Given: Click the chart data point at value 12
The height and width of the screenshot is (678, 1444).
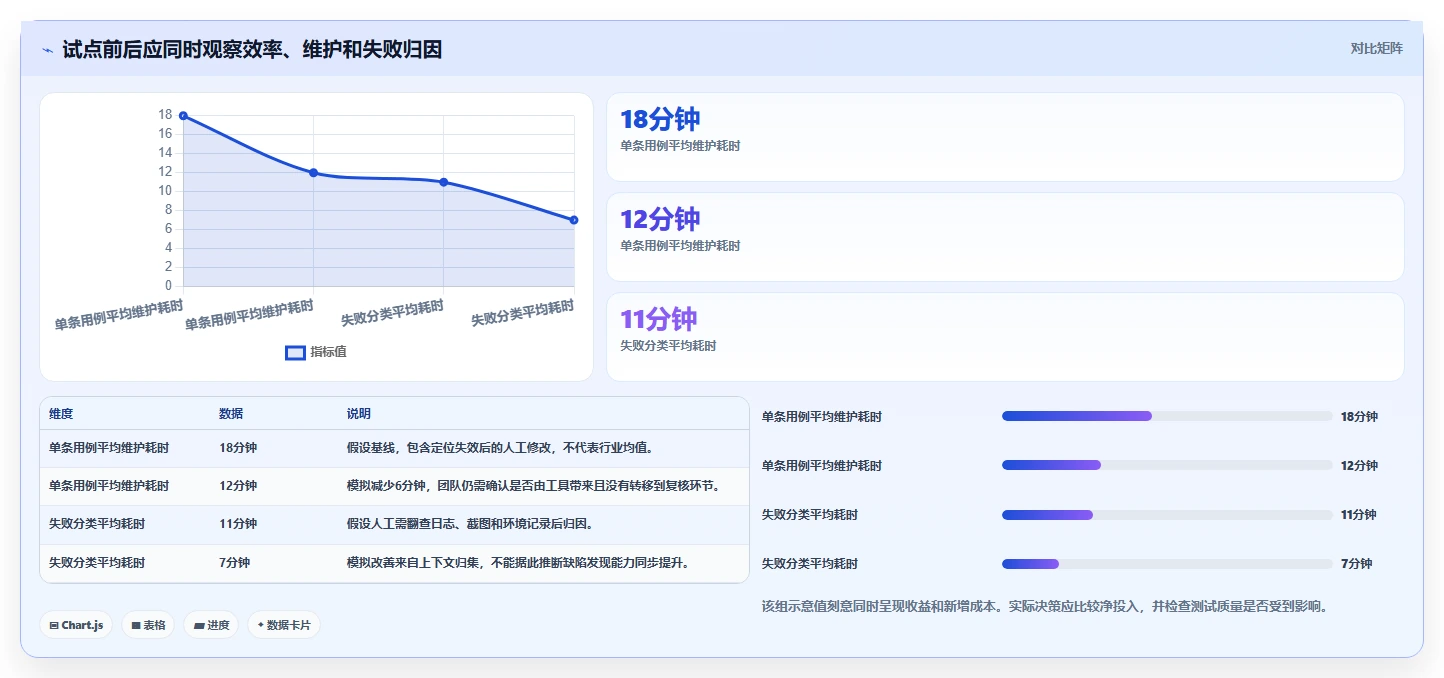Looking at the screenshot, I should pos(313,173).
